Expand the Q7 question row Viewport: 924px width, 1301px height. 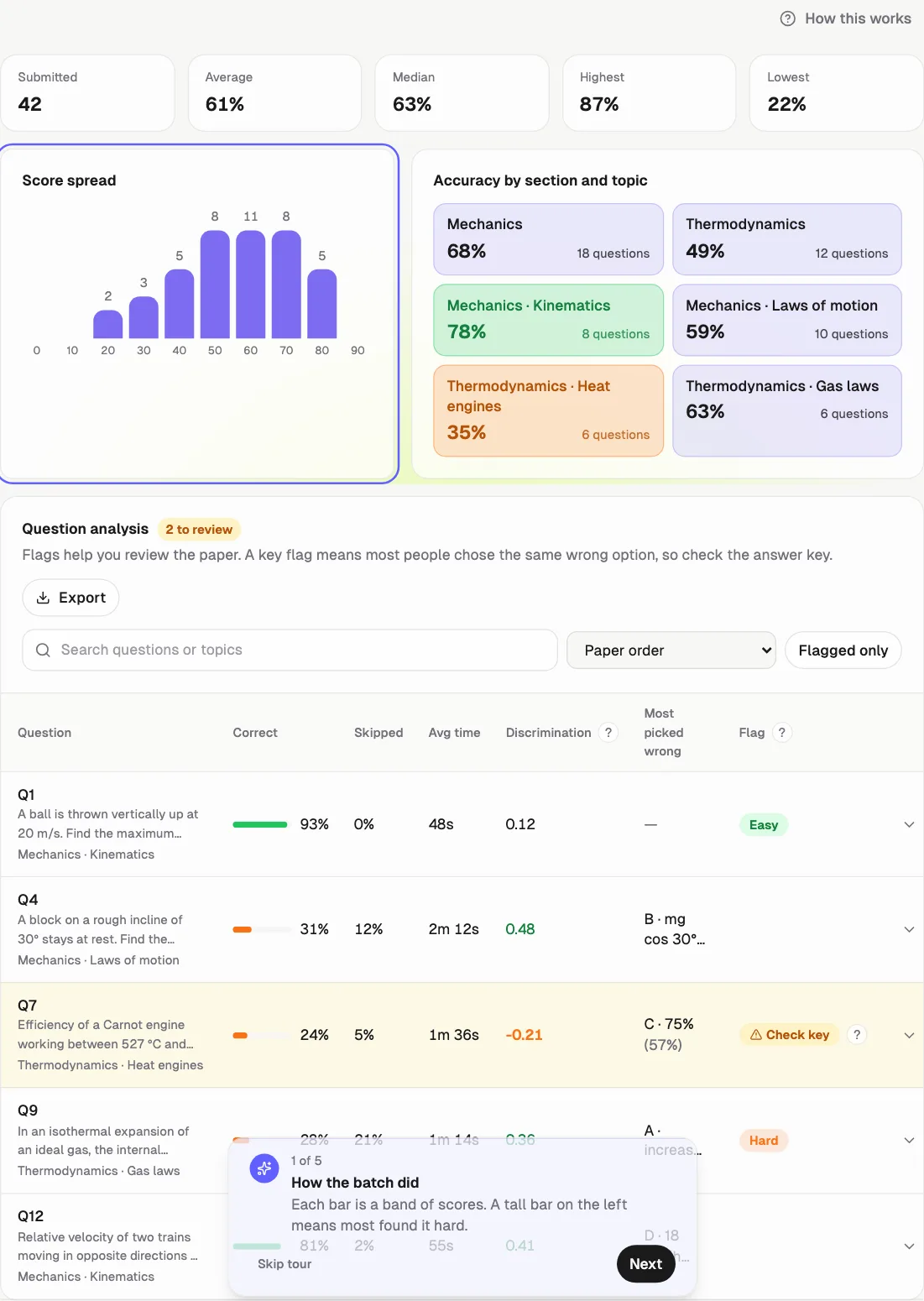(x=909, y=1035)
